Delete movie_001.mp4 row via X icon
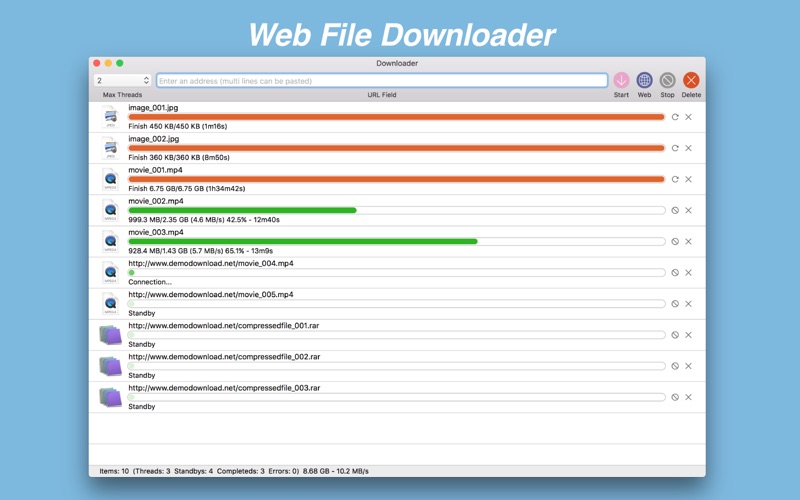 click(688, 179)
